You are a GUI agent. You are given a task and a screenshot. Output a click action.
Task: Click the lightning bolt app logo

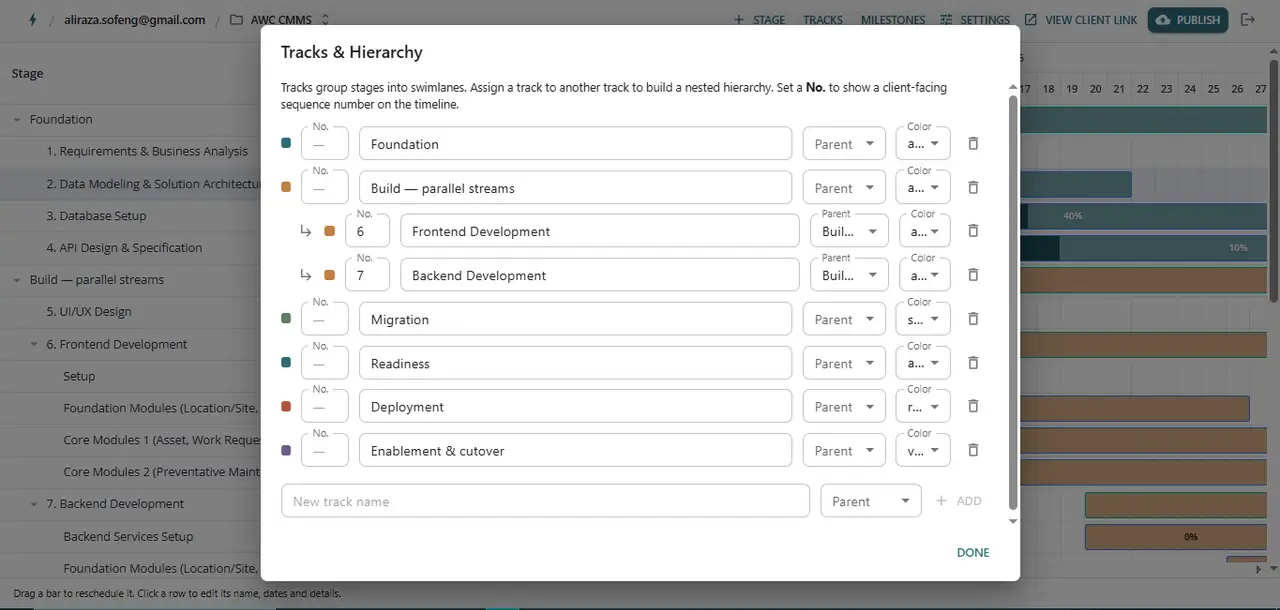[x=33, y=20]
